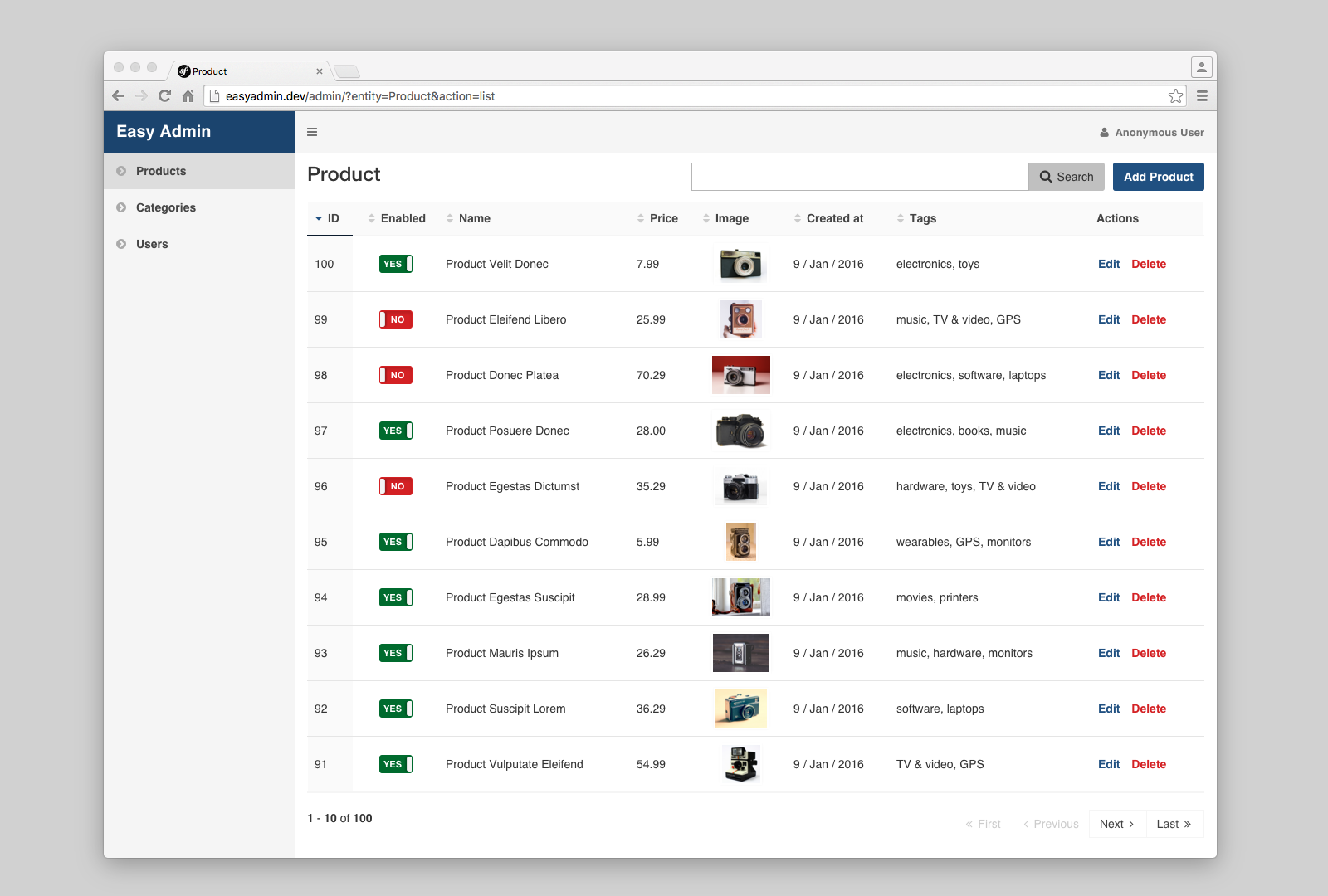Click the hamburger sidebar toggle icon

click(x=312, y=132)
